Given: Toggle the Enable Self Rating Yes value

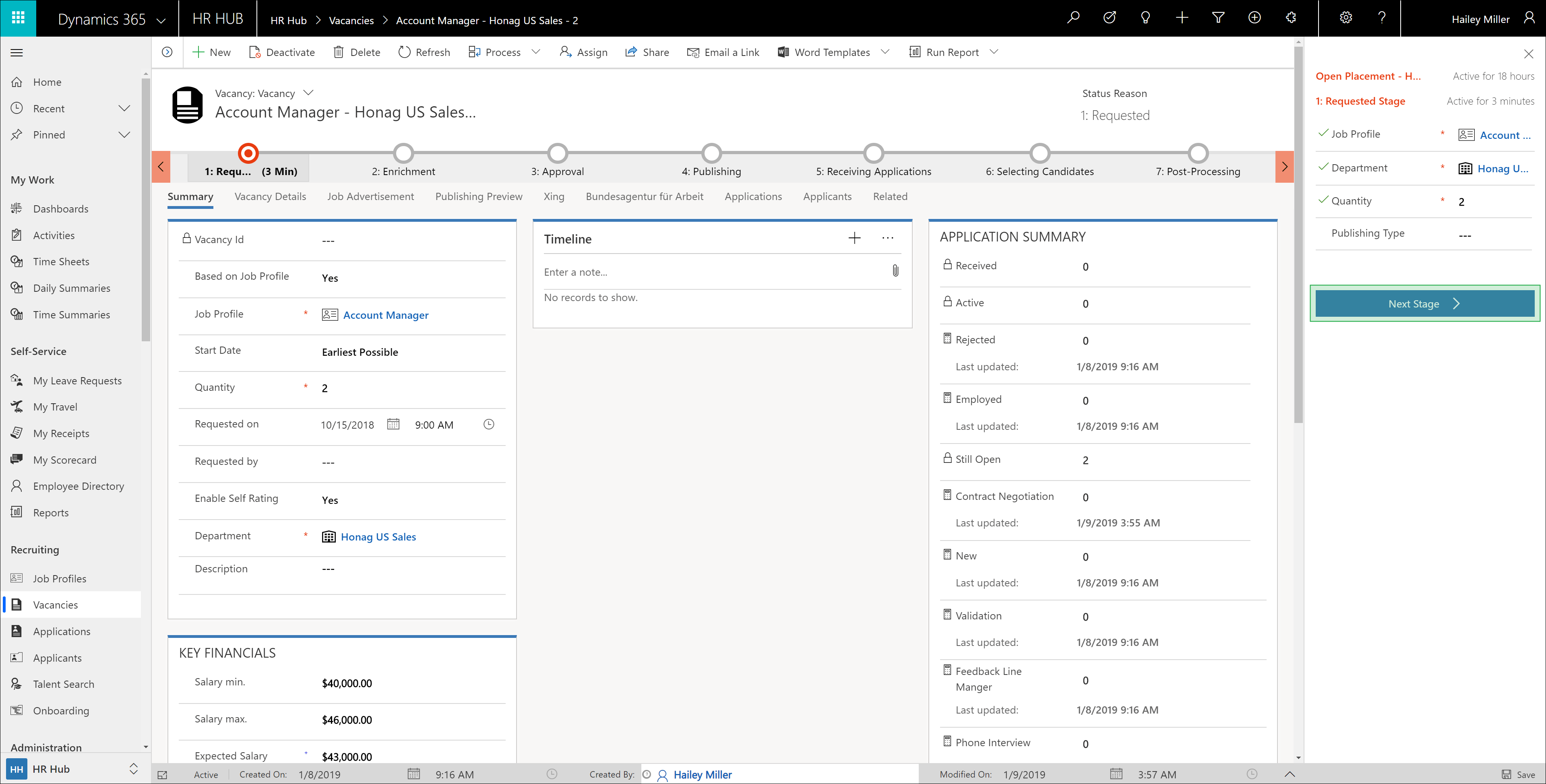Looking at the screenshot, I should point(329,500).
